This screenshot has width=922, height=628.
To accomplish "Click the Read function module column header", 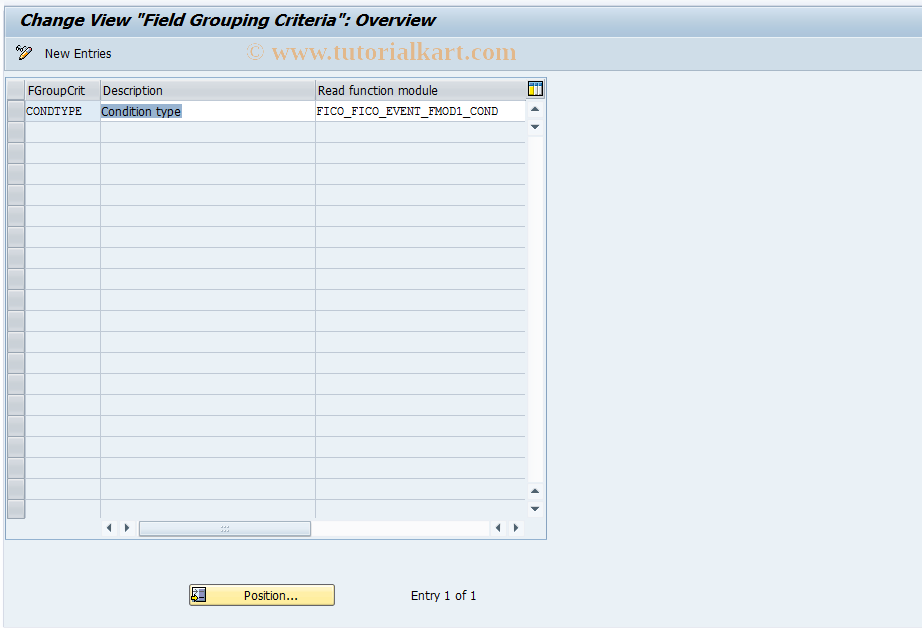I will point(421,91).
